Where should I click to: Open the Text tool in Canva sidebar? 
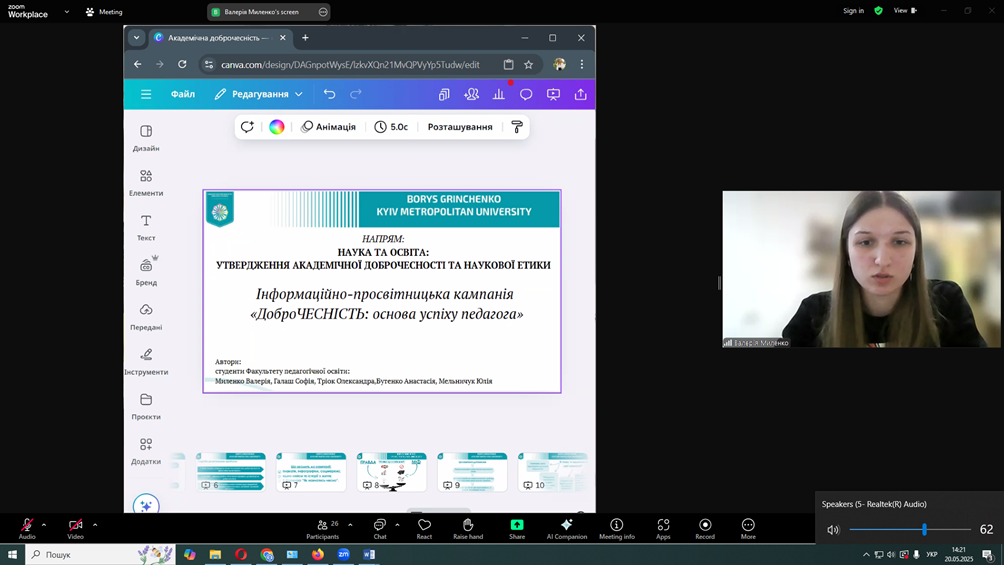146,226
